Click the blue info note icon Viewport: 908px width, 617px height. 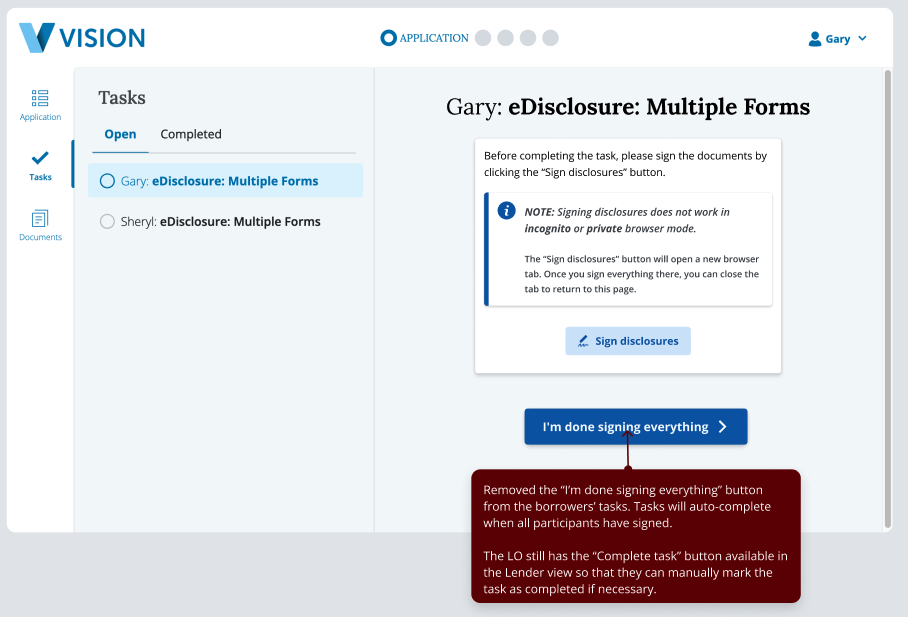(507, 211)
